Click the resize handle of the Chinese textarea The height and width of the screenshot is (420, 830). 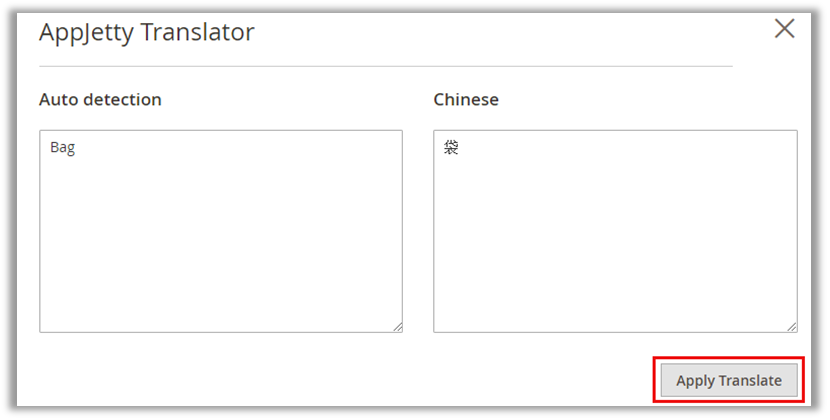pyautogui.click(x=791, y=326)
